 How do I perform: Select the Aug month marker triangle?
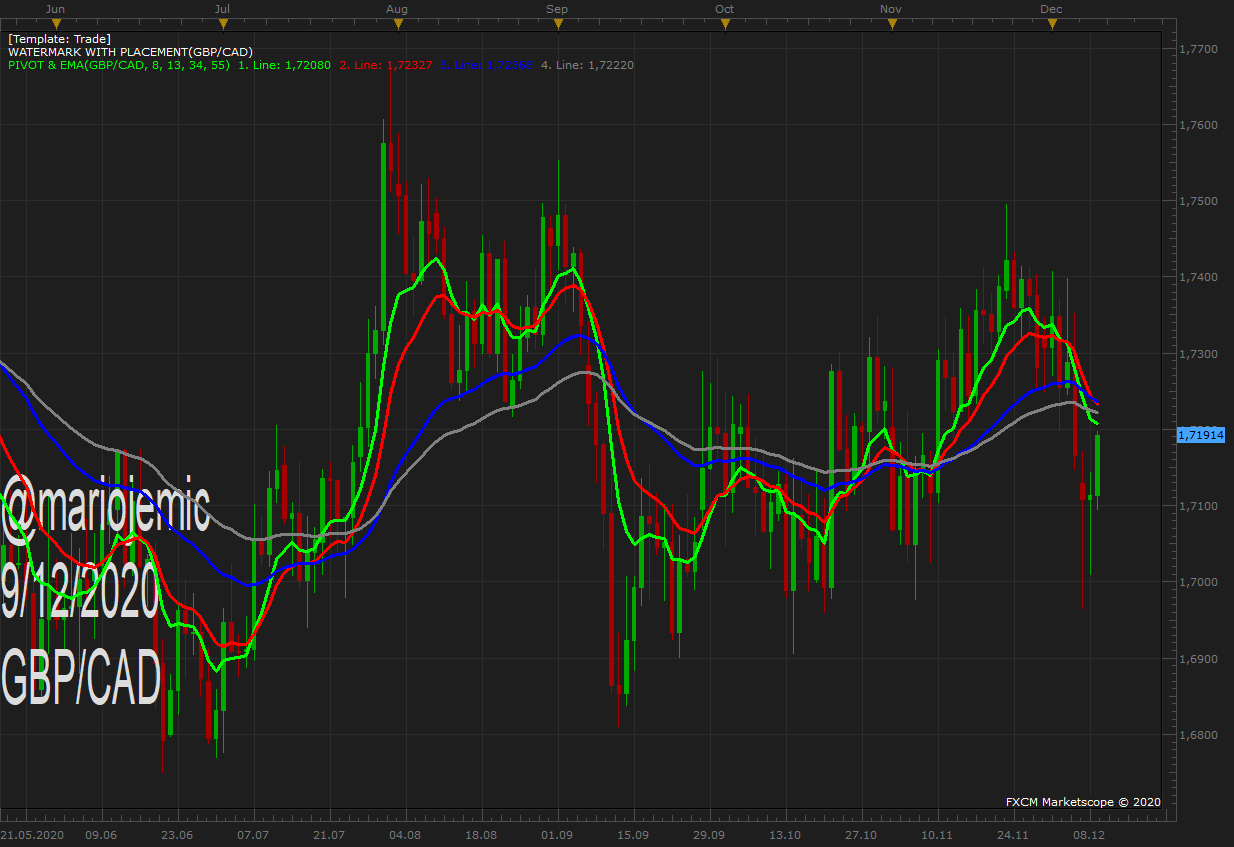[398, 23]
